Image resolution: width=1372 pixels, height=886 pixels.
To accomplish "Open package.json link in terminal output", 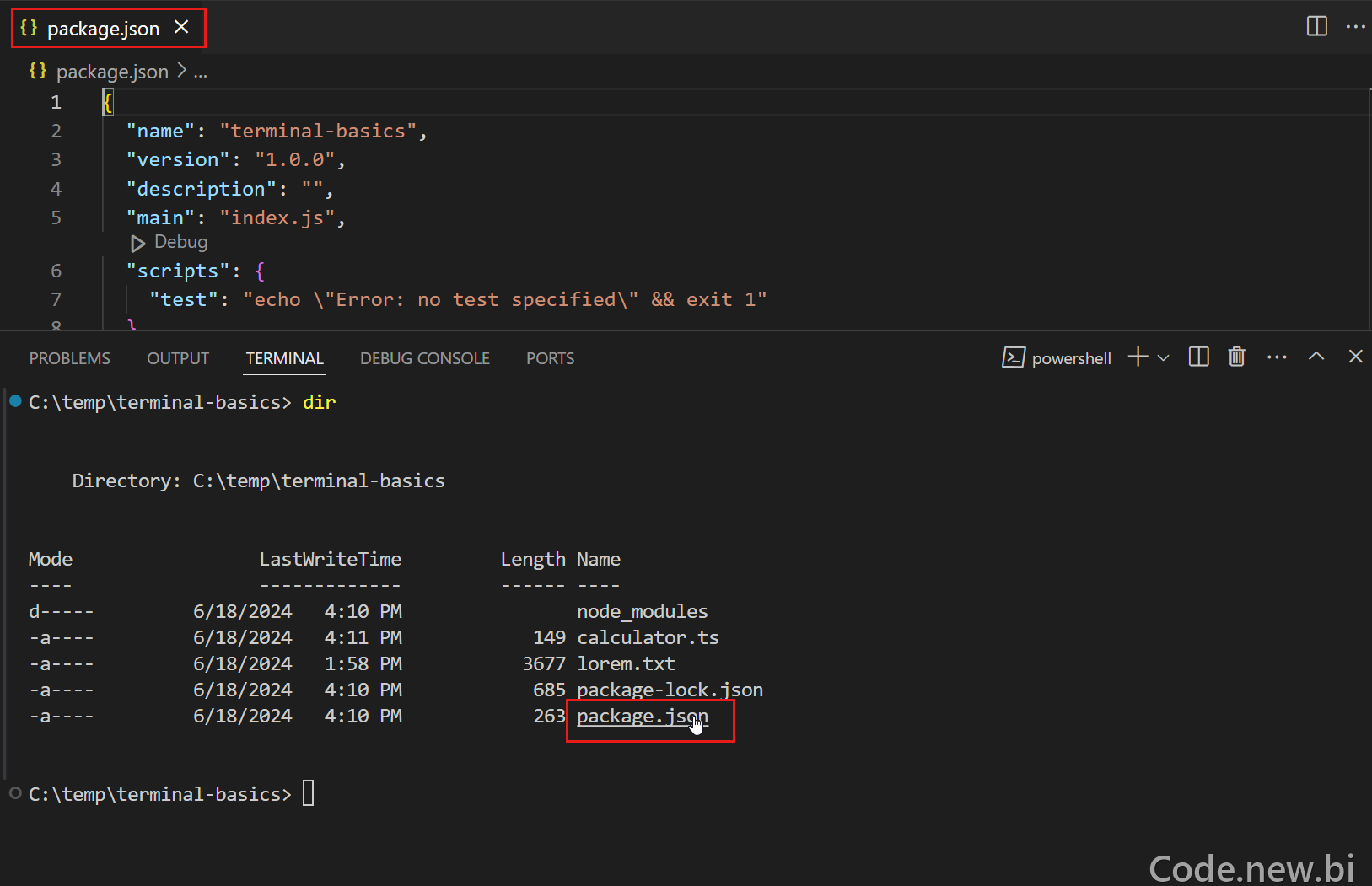I will coord(643,717).
